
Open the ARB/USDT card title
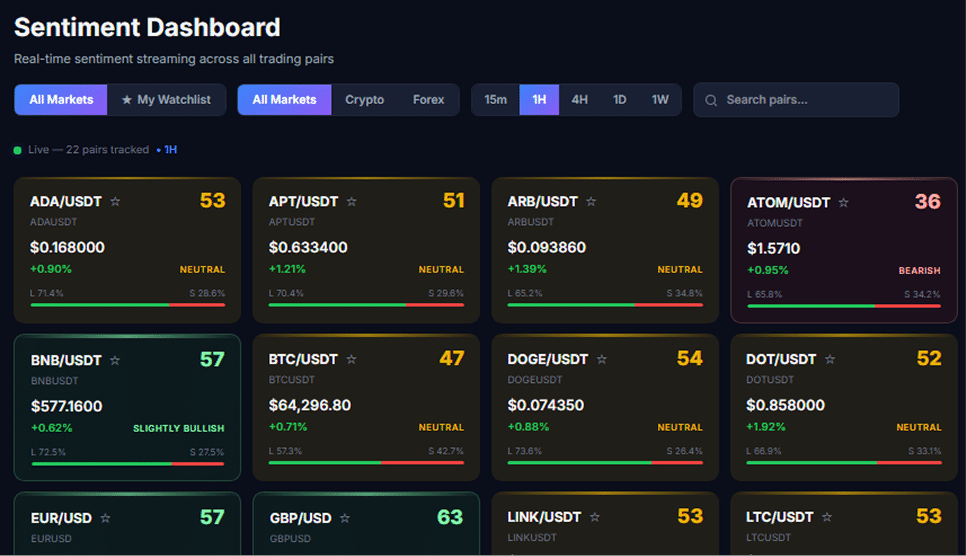click(x=542, y=202)
